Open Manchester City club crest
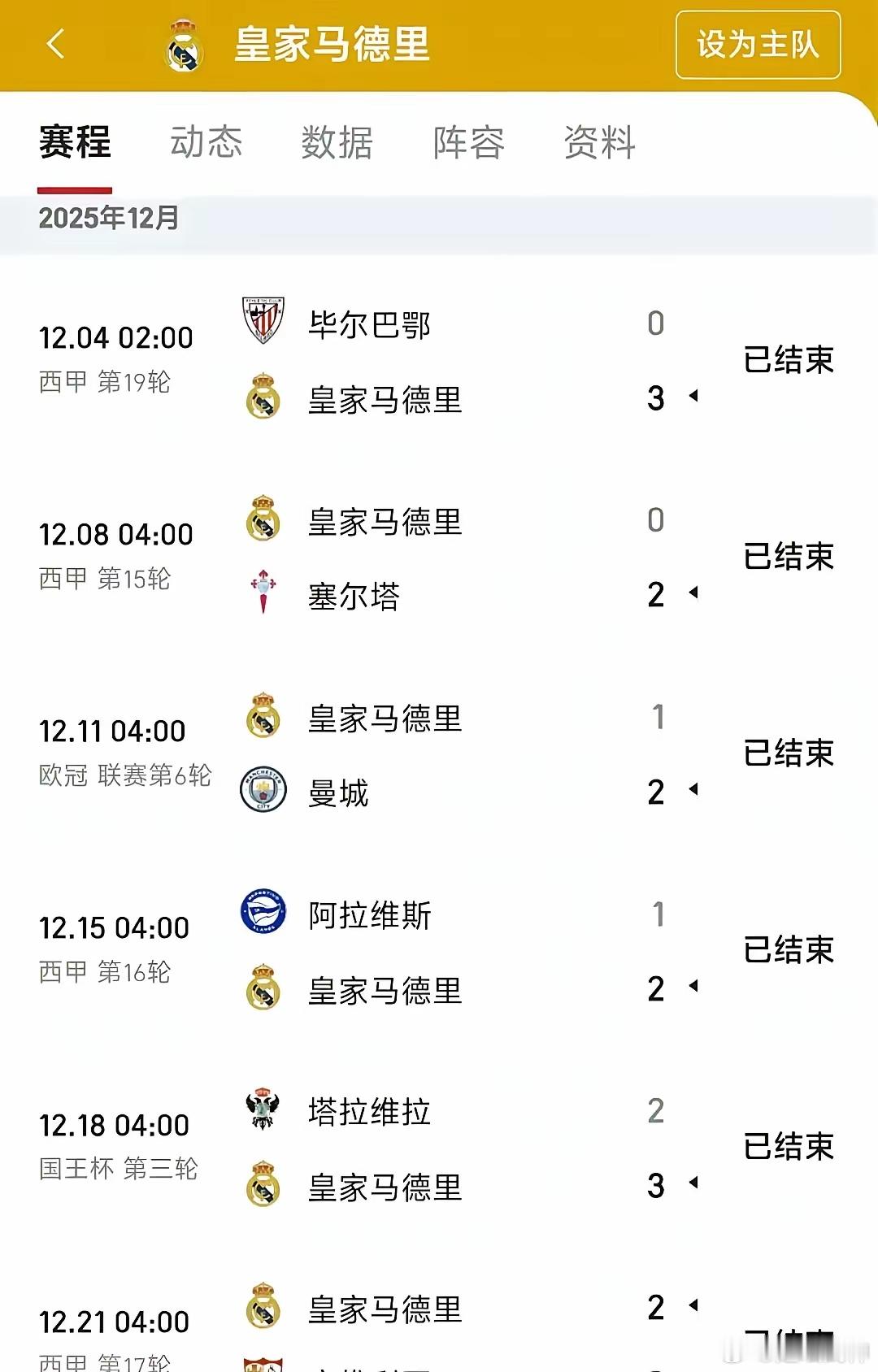 pyautogui.click(x=263, y=788)
